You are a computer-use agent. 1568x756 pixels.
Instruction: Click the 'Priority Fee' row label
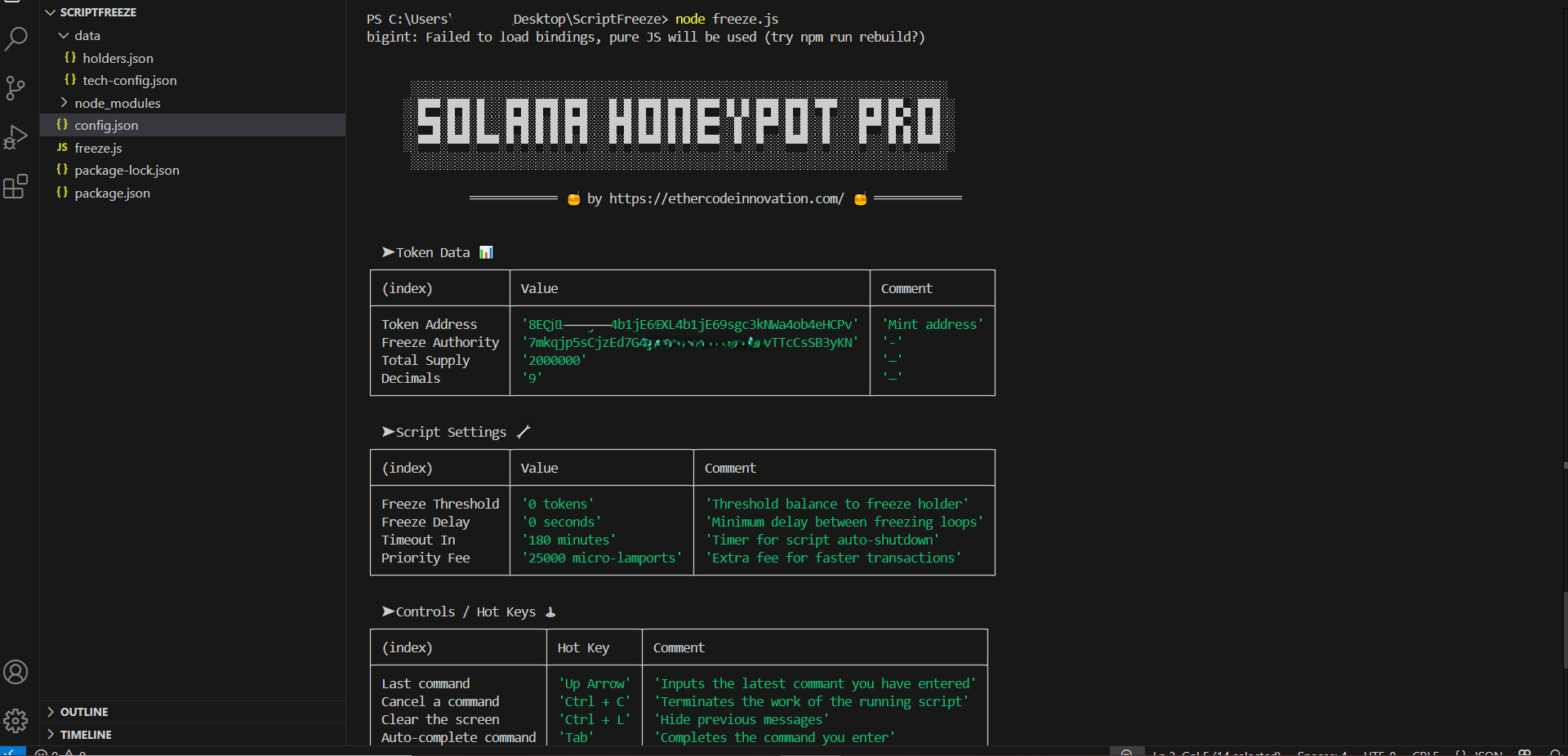point(425,558)
